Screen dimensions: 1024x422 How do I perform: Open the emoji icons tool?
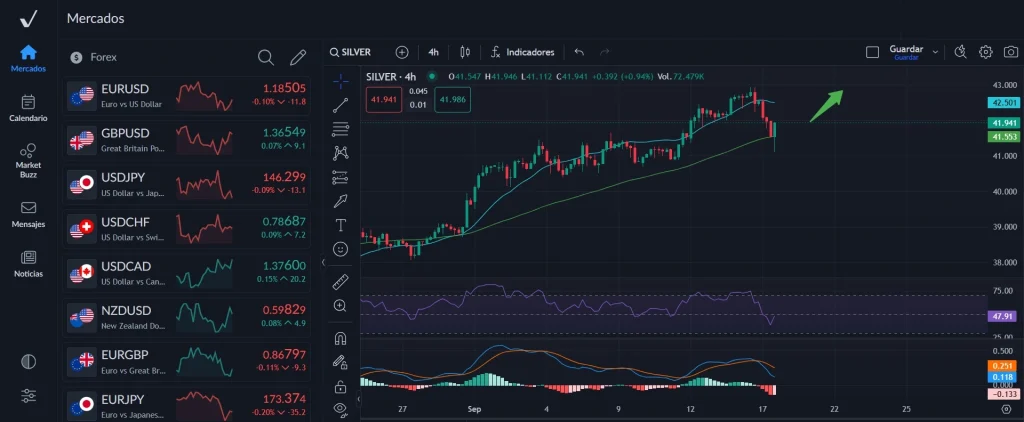[x=340, y=249]
